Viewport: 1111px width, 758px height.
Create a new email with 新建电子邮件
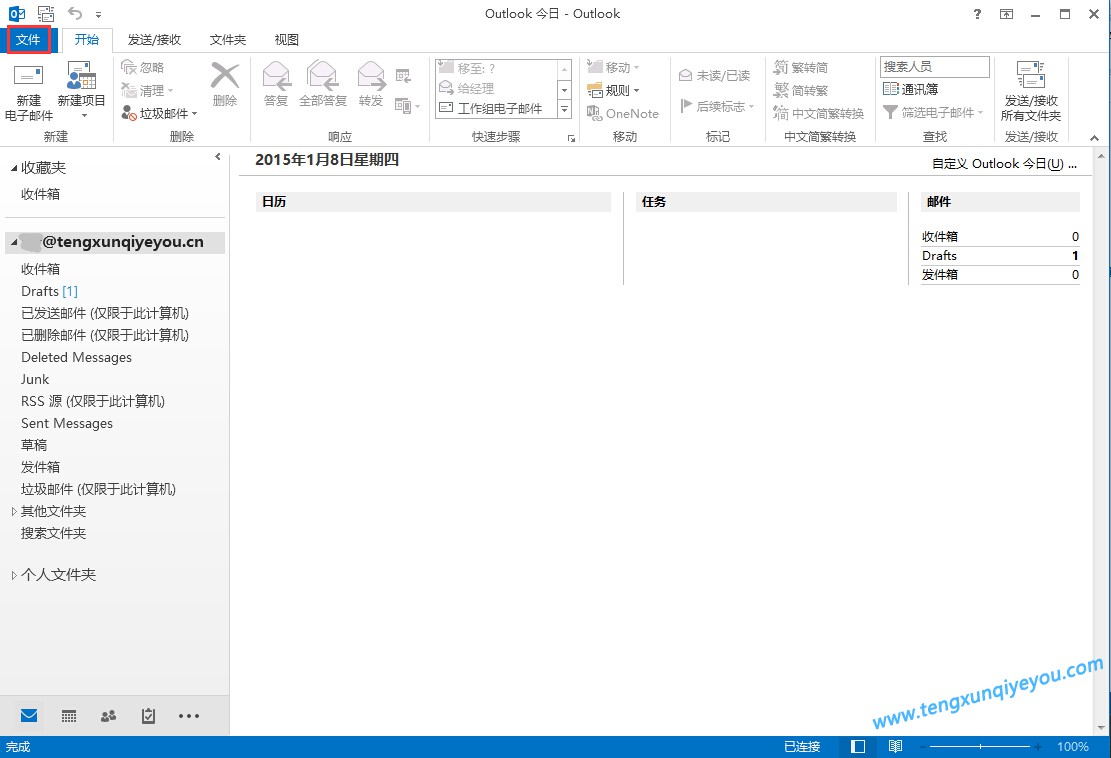click(28, 92)
